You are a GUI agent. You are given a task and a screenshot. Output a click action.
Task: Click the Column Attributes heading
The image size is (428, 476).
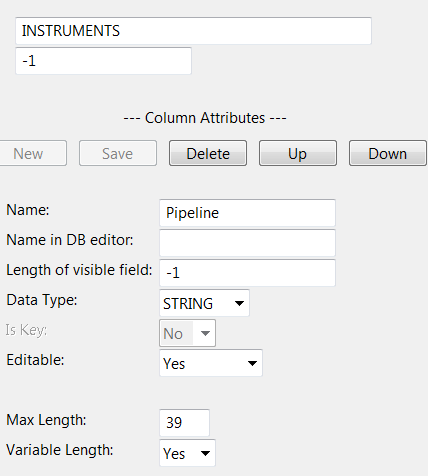205,118
